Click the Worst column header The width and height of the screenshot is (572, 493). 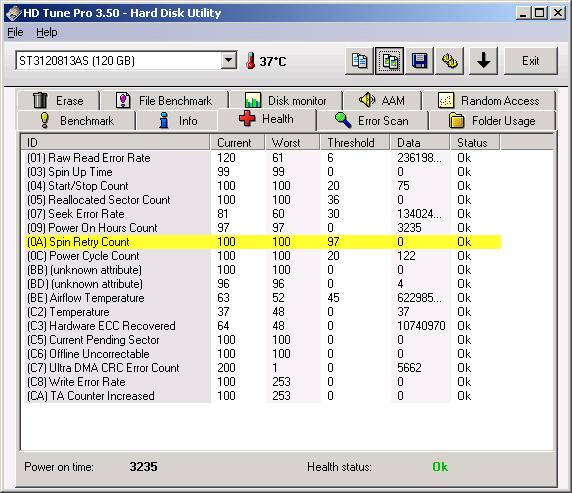[293, 142]
